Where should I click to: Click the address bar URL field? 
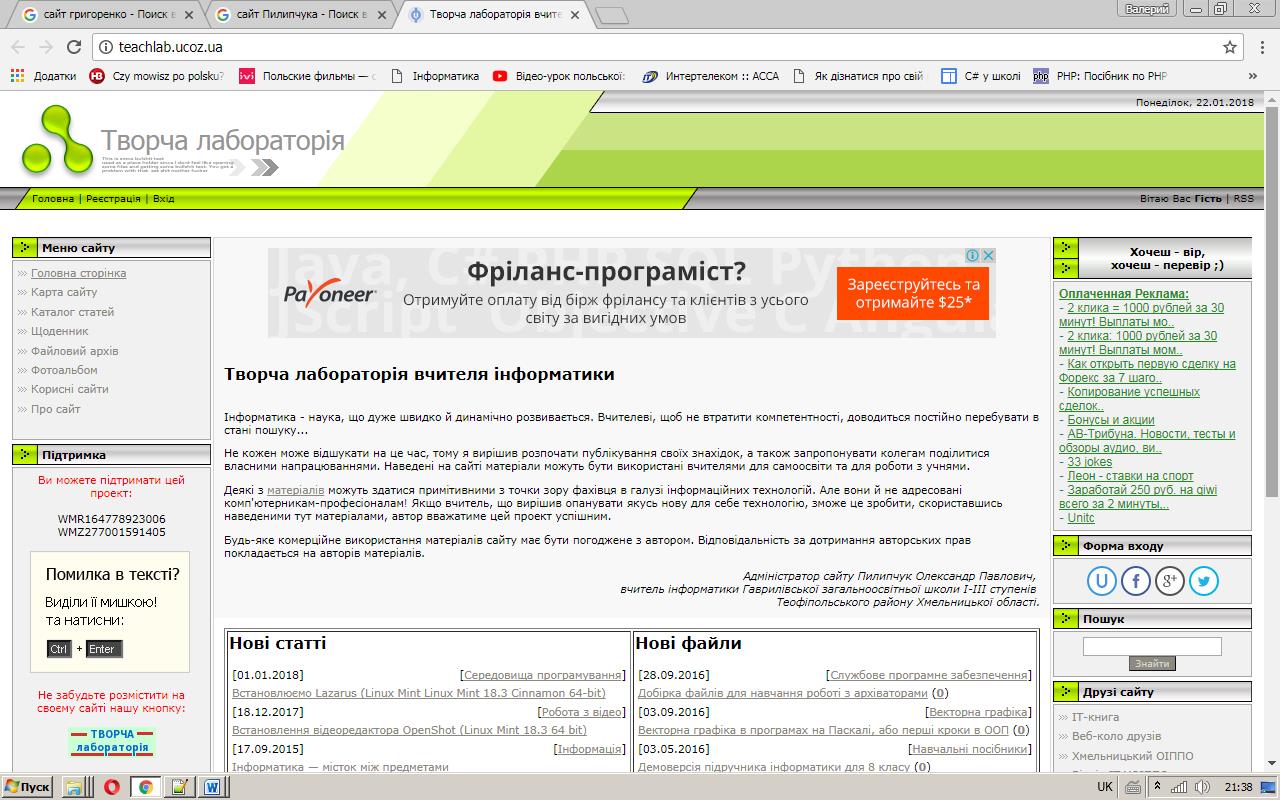click(x=660, y=47)
